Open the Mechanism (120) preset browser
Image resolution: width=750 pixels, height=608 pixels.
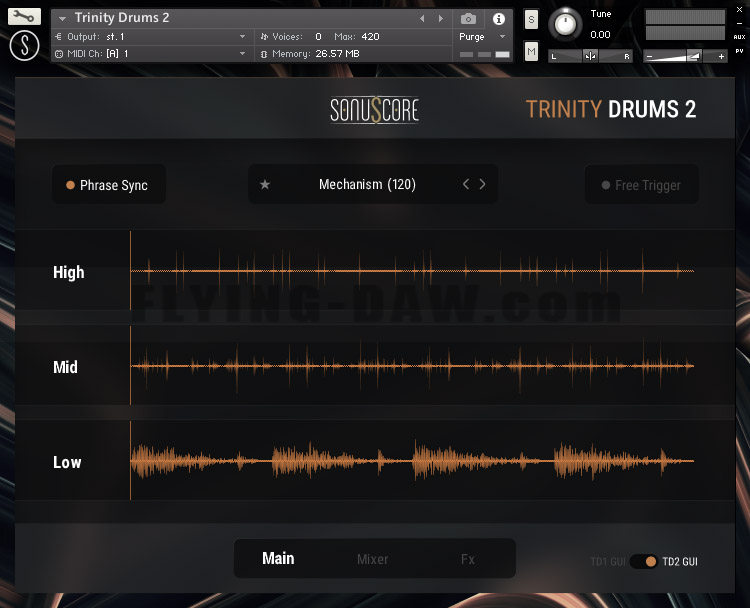point(367,184)
